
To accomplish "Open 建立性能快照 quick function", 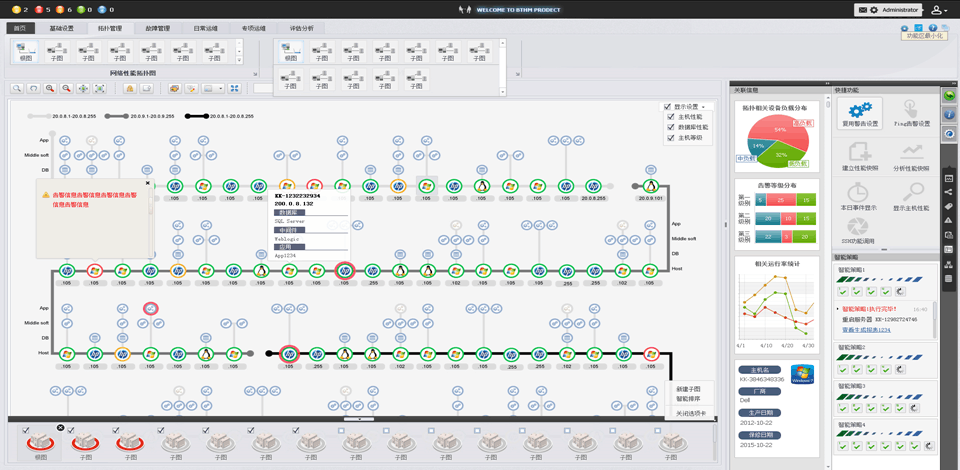I will pos(859,153).
